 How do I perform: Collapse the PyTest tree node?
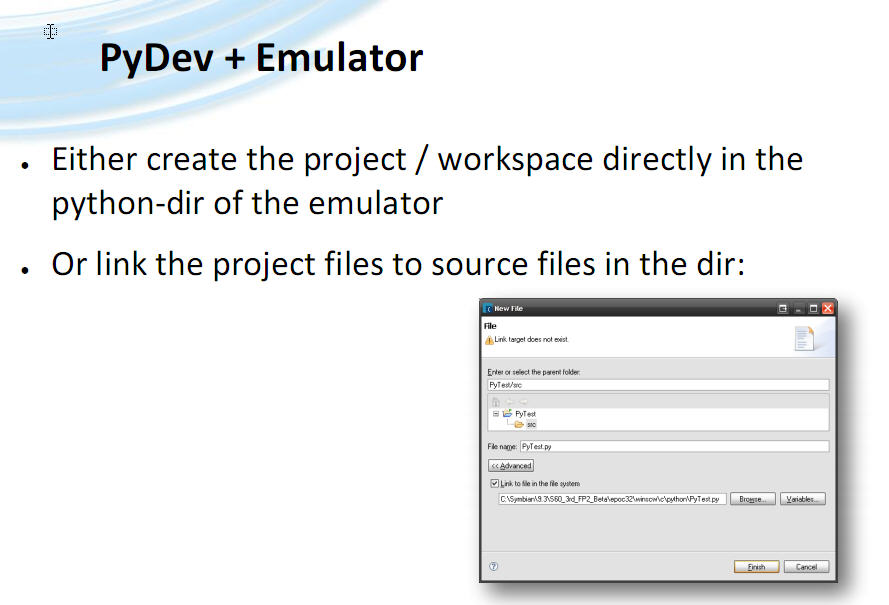496,414
